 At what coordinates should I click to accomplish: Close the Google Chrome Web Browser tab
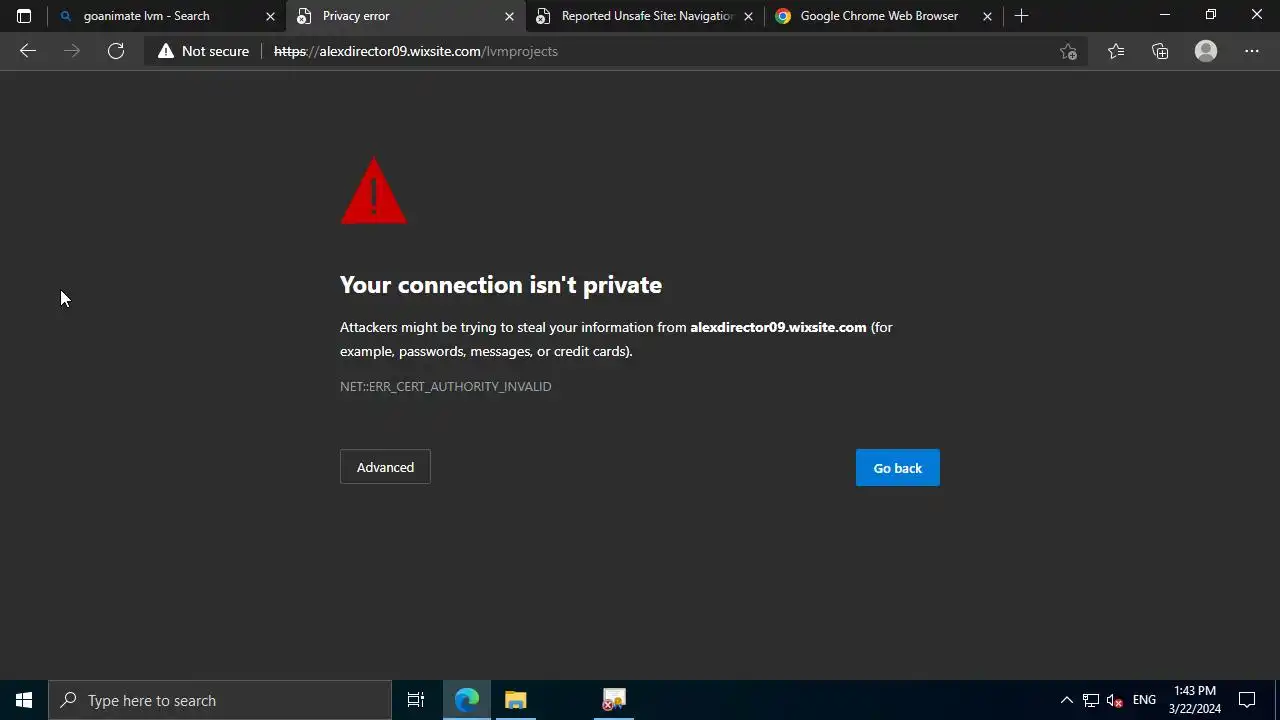(987, 16)
